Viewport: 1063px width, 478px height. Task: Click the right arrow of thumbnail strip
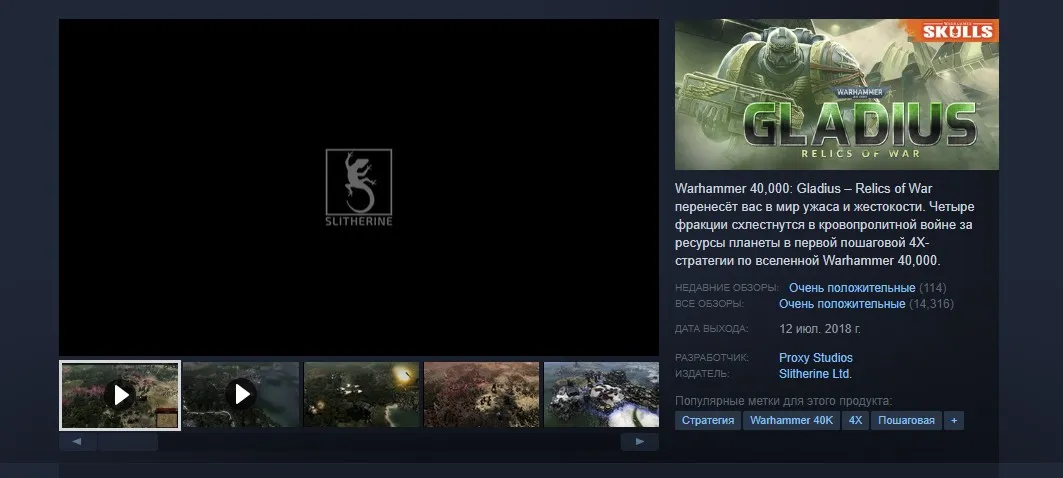point(639,442)
